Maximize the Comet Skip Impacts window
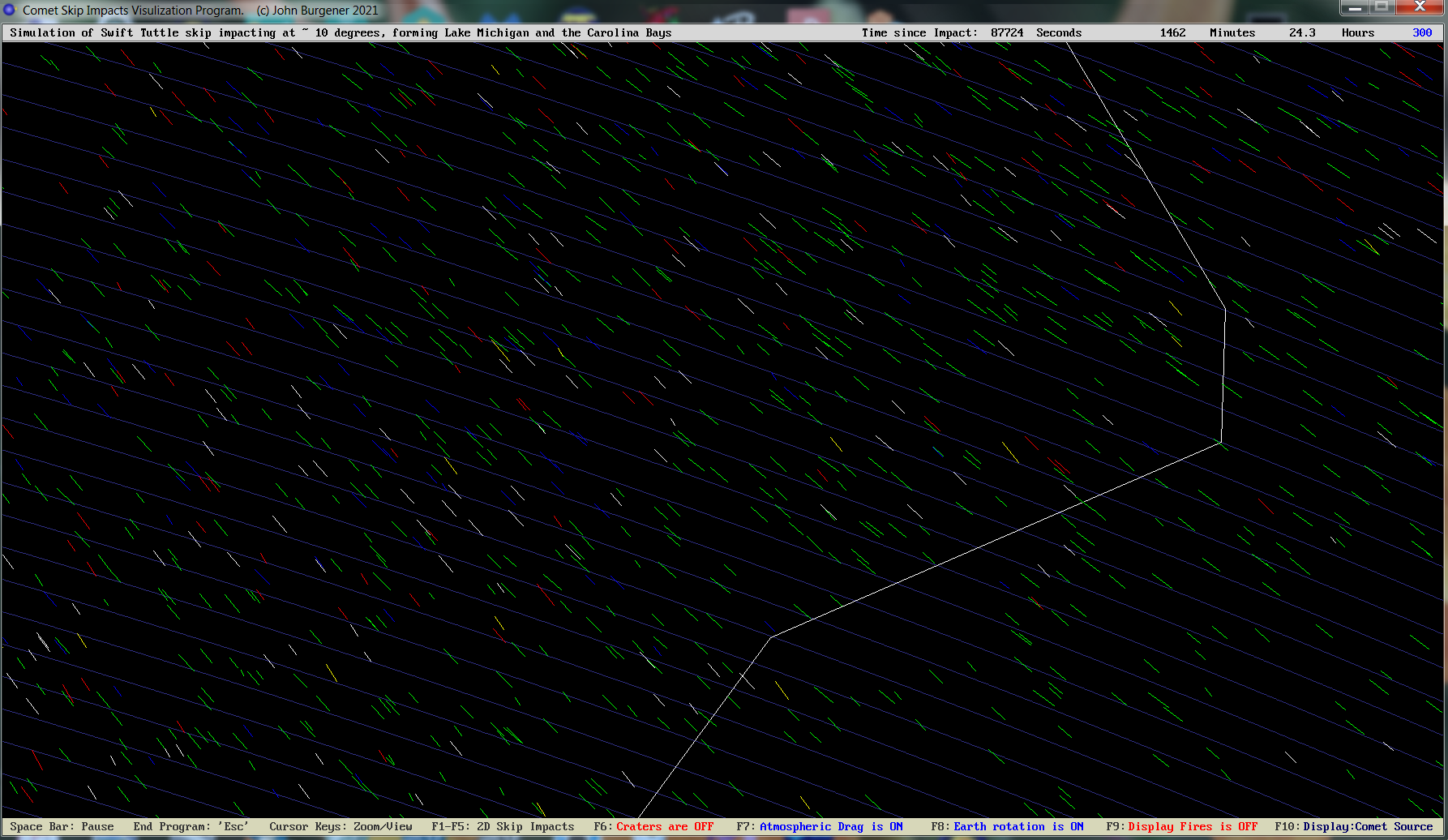Viewport: 1448px width, 840px height. 1382,8
